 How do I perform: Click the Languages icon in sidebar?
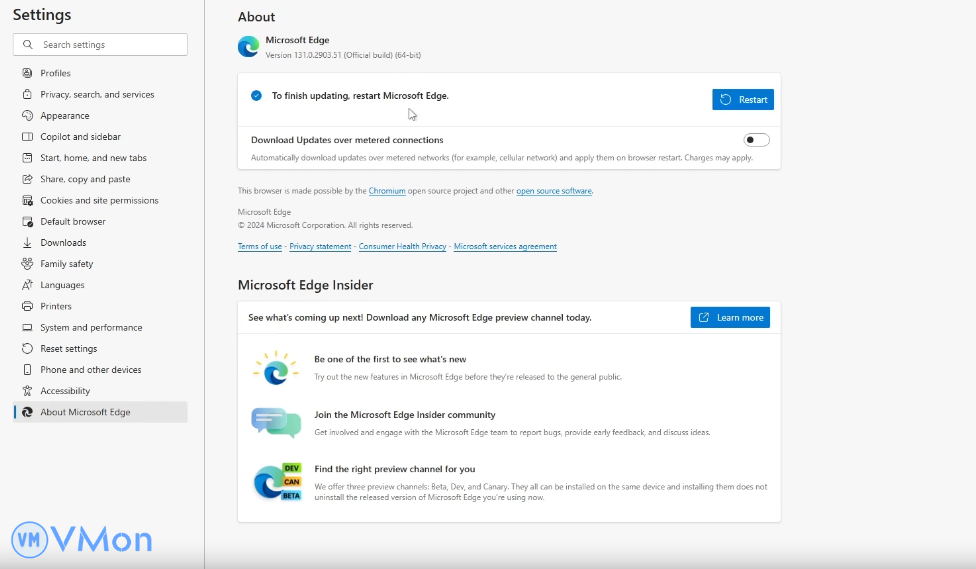click(28, 285)
